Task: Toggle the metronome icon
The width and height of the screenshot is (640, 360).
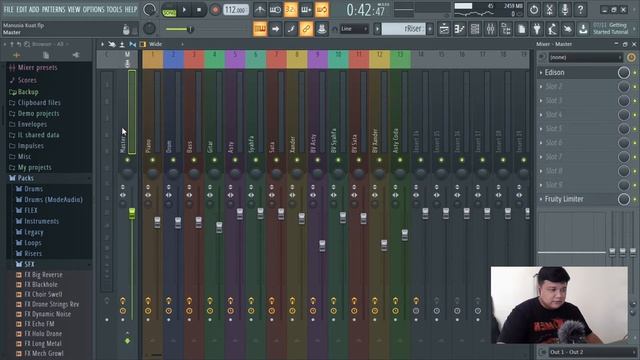Action: (260, 9)
